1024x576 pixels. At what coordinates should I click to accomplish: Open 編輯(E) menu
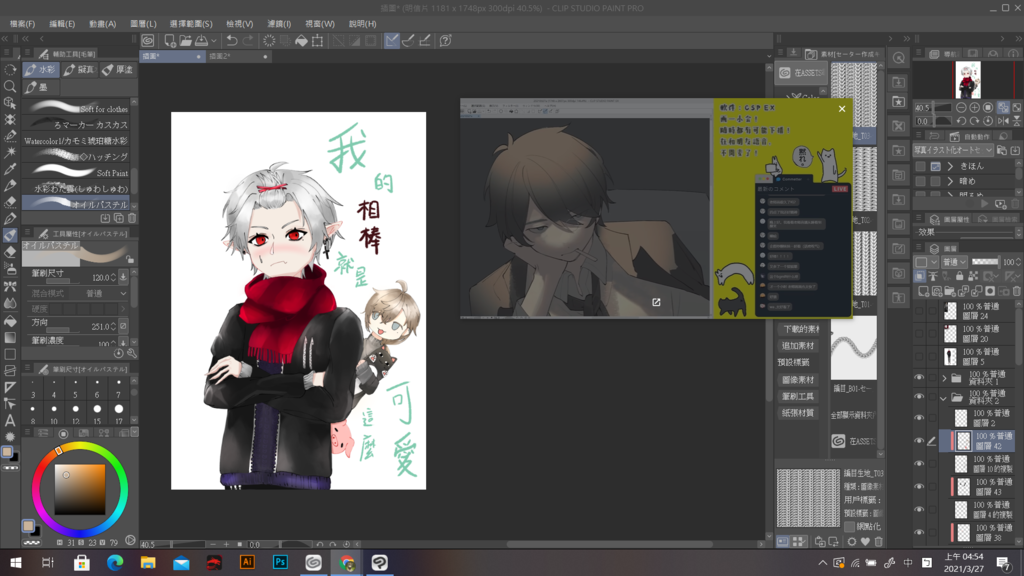tap(62, 24)
